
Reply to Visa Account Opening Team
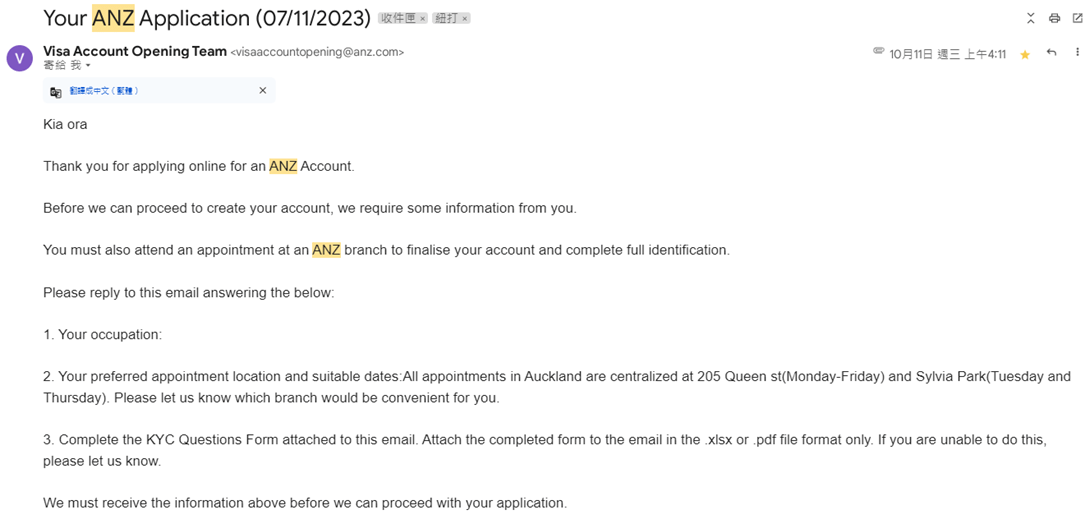point(1051,53)
